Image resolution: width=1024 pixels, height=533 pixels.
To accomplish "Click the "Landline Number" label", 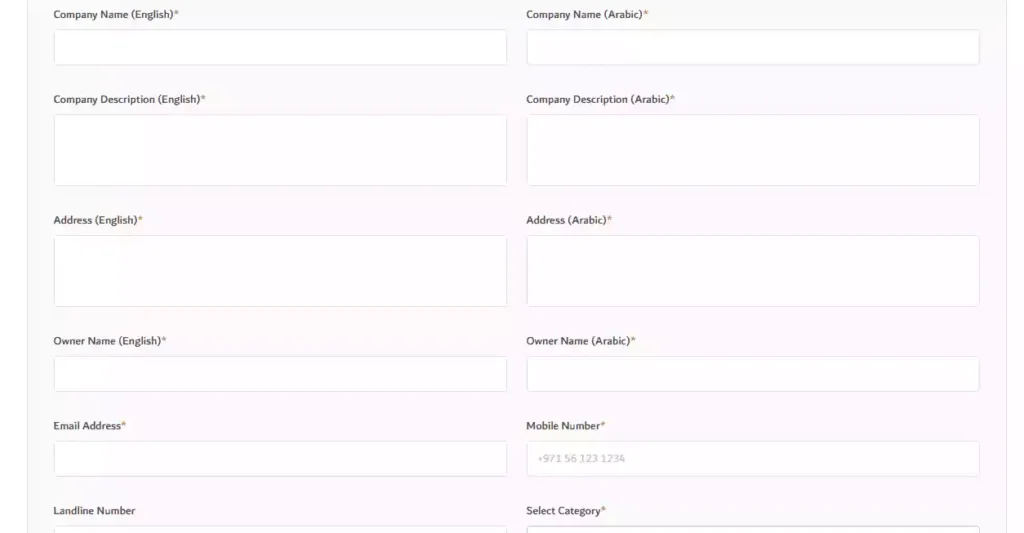I will 94,511.
